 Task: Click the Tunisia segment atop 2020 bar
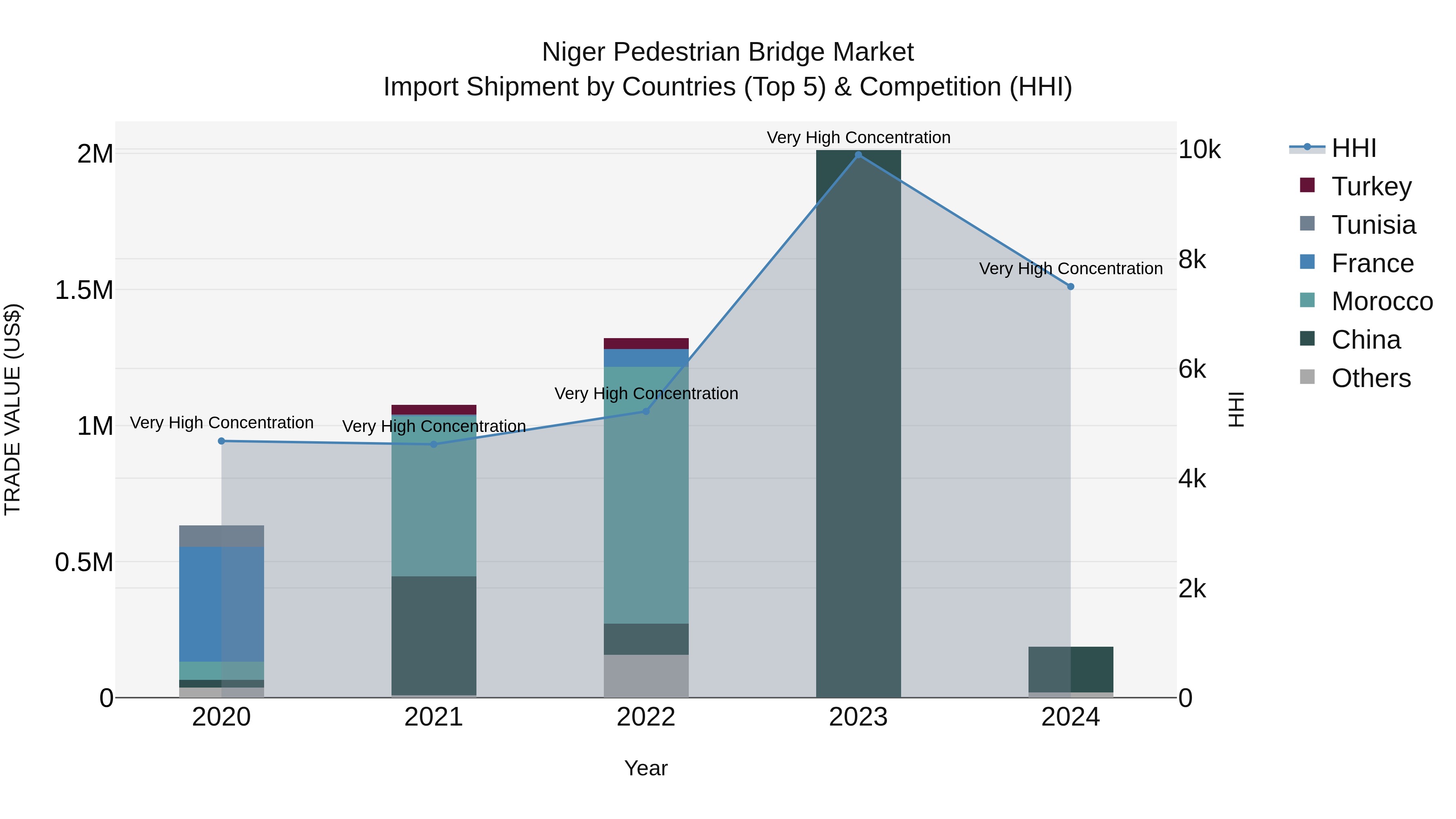pyautogui.click(x=222, y=536)
